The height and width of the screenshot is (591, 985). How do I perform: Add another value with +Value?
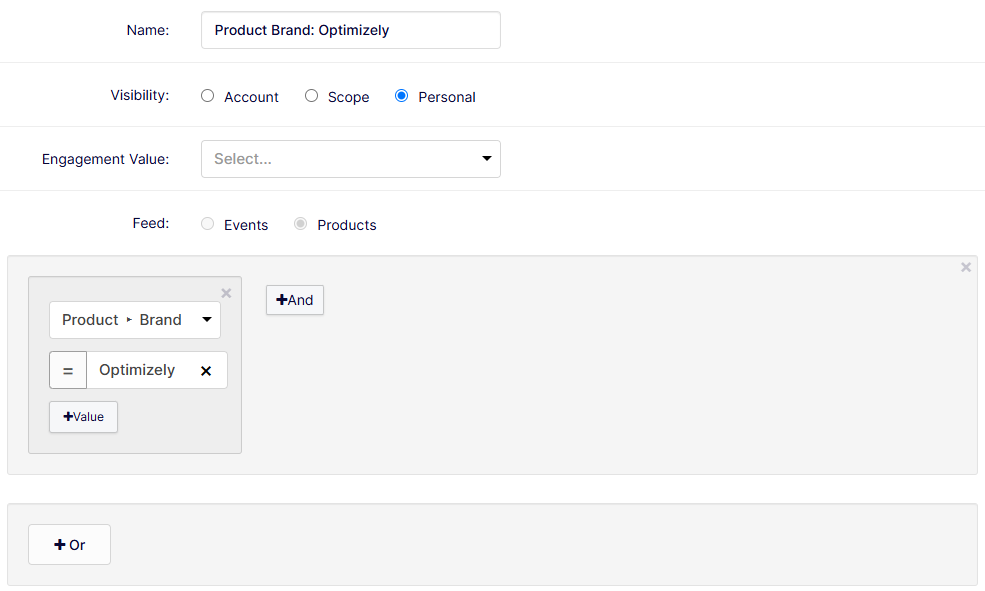point(83,417)
